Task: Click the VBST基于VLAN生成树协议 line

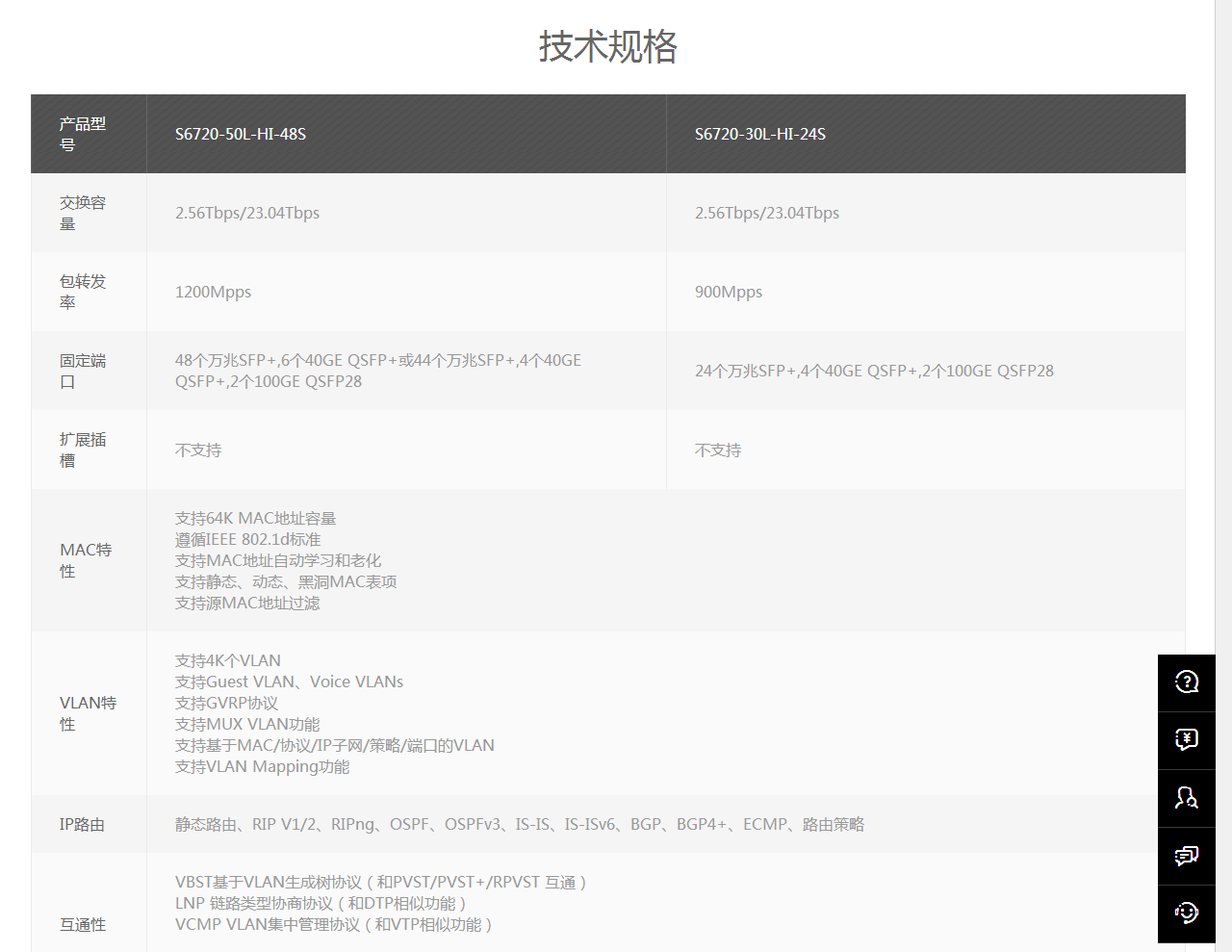Action: click(381, 882)
